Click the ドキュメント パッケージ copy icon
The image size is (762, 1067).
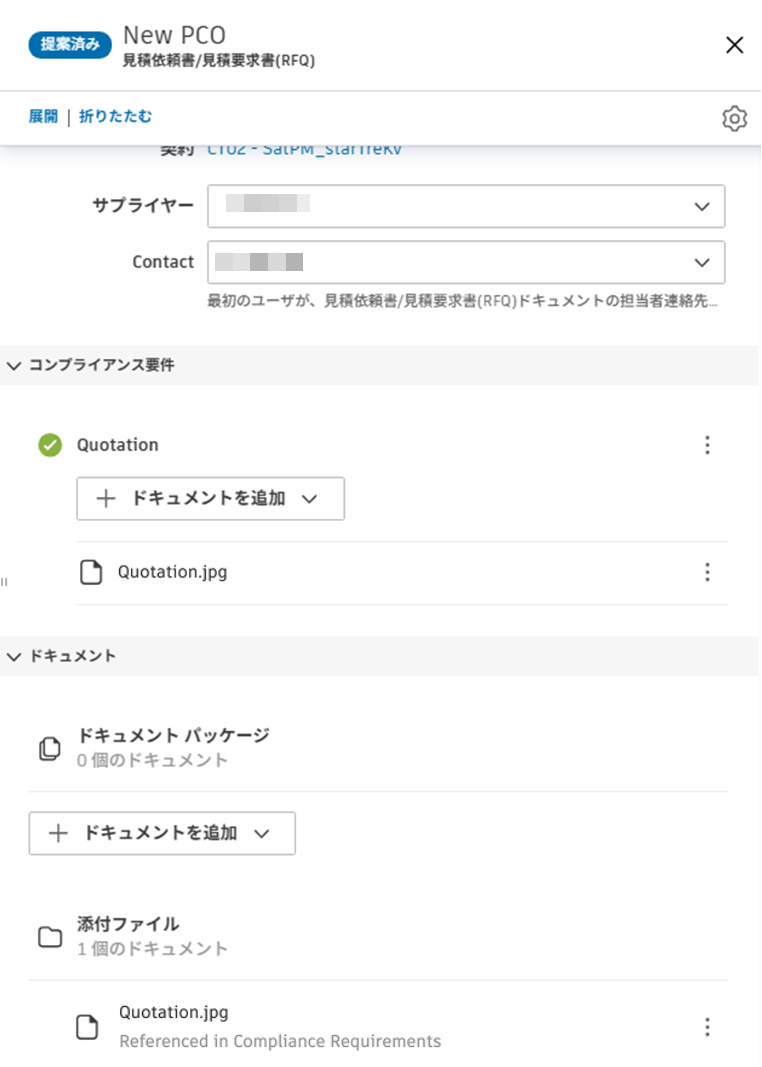[49, 748]
